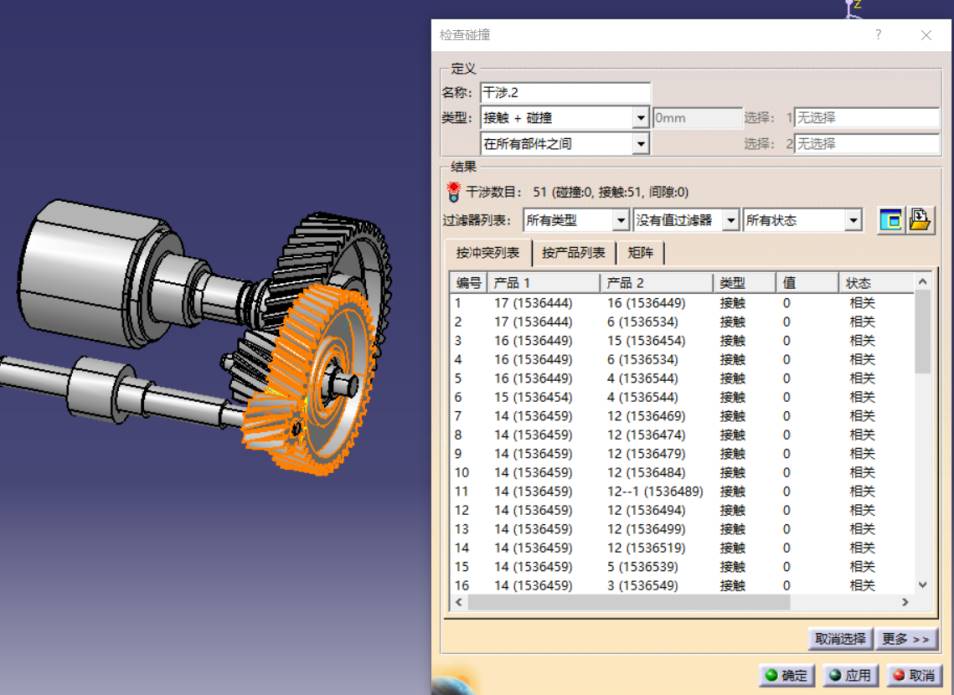Open the 所有状态 status filter dropdown

point(852,220)
